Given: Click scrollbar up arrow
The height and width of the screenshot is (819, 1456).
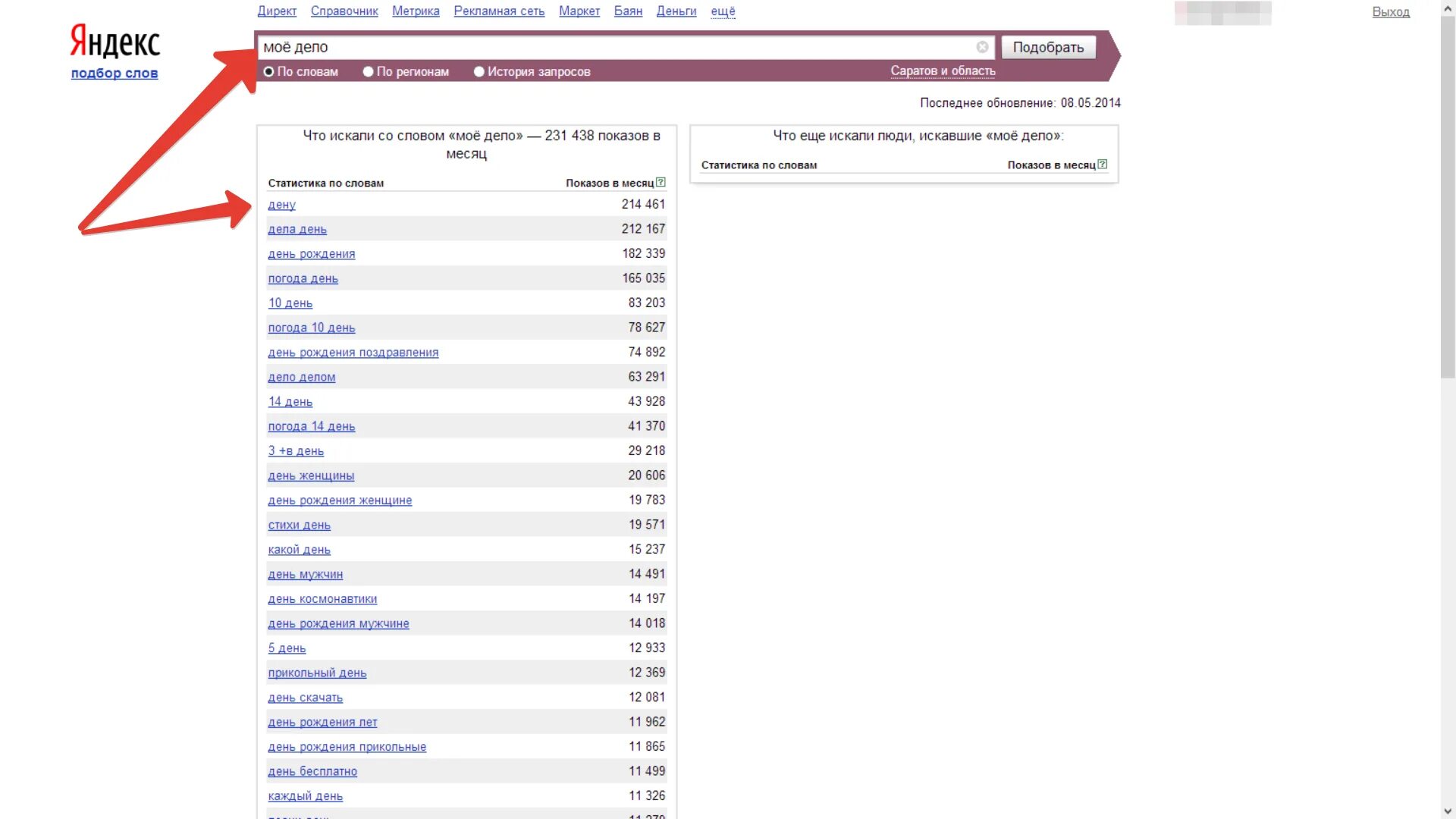Looking at the screenshot, I should click(1448, 7).
